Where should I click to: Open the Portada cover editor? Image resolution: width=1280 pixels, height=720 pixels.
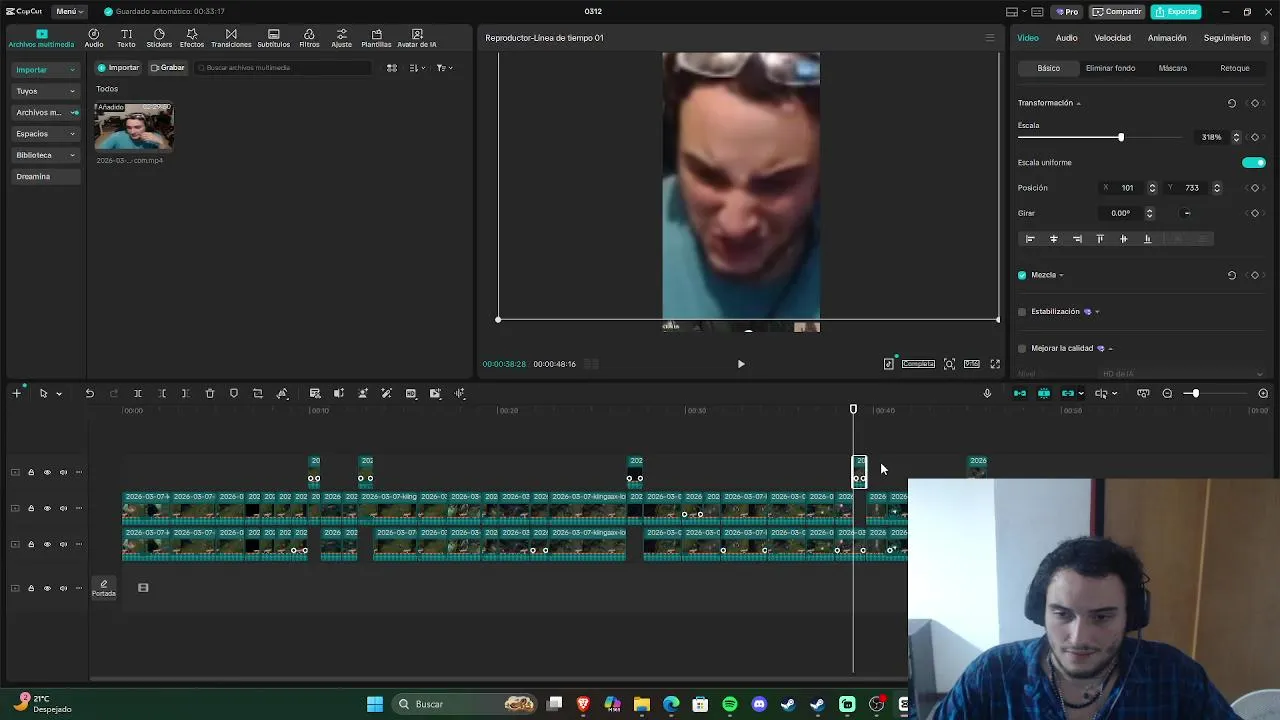point(104,588)
